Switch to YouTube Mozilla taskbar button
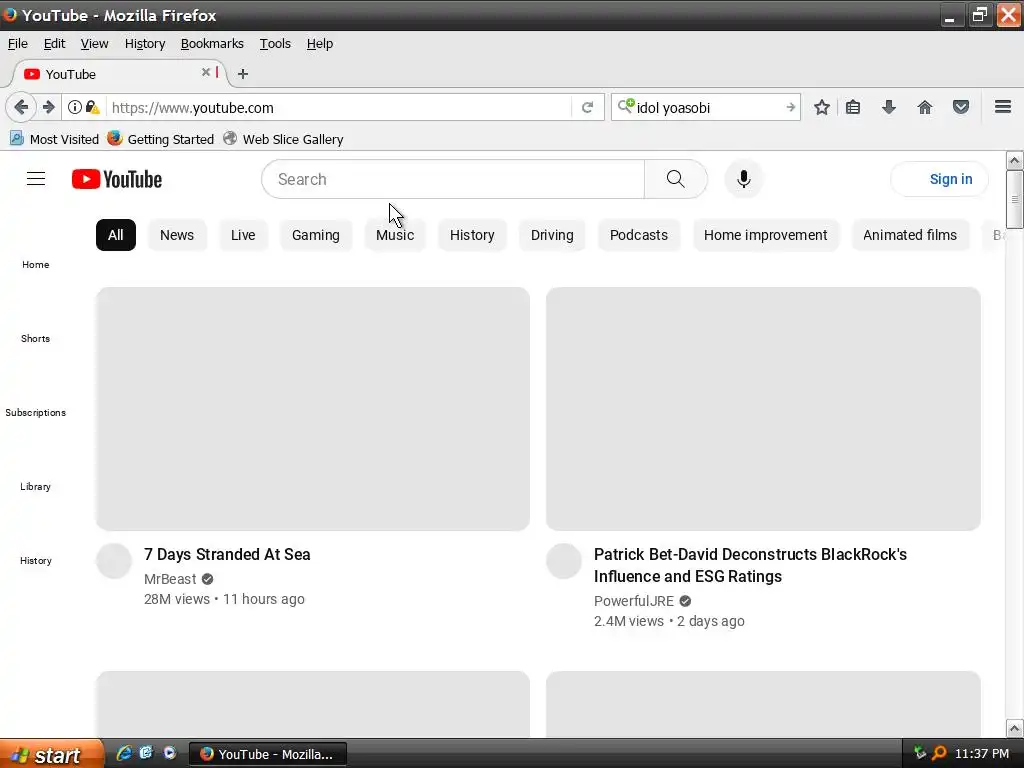Image resolution: width=1024 pixels, height=768 pixels. click(x=267, y=754)
